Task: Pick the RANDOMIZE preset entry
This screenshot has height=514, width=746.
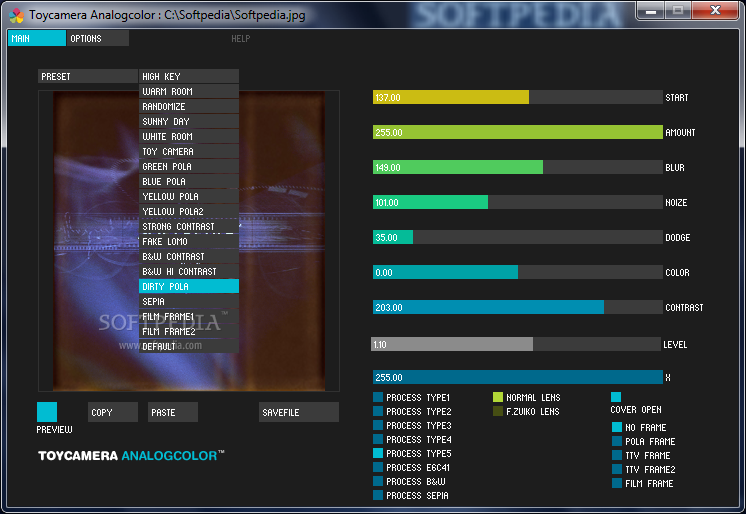Action: click(x=188, y=107)
